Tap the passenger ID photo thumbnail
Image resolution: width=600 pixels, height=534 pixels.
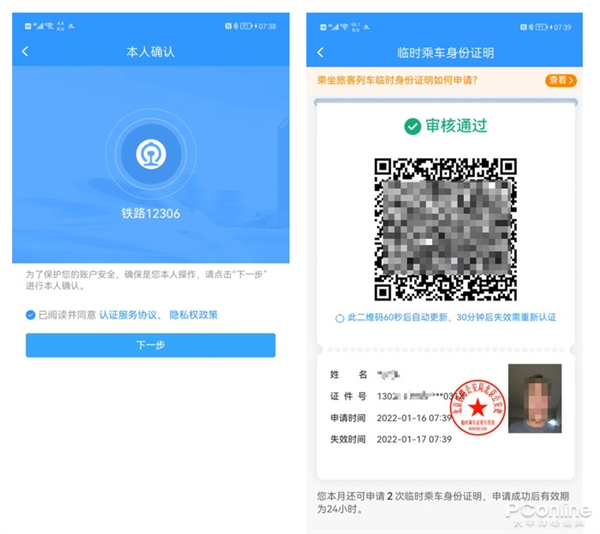pos(534,398)
